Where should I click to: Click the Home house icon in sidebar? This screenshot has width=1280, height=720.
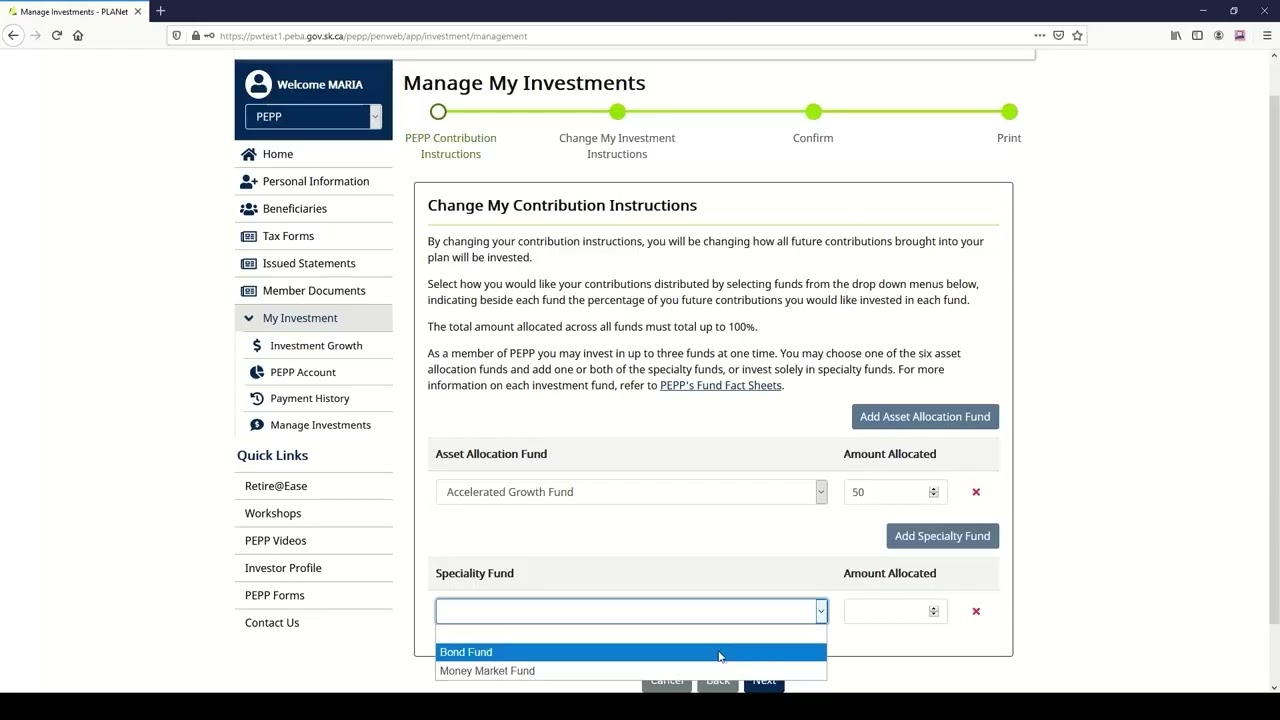point(249,154)
